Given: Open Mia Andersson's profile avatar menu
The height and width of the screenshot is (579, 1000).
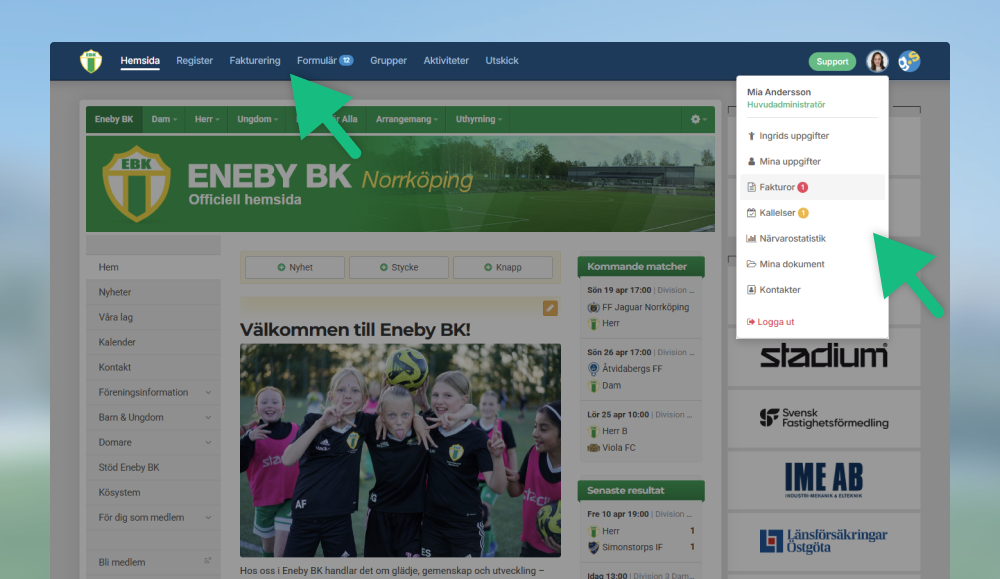Looking at the screenshot, I should (877, 61).
